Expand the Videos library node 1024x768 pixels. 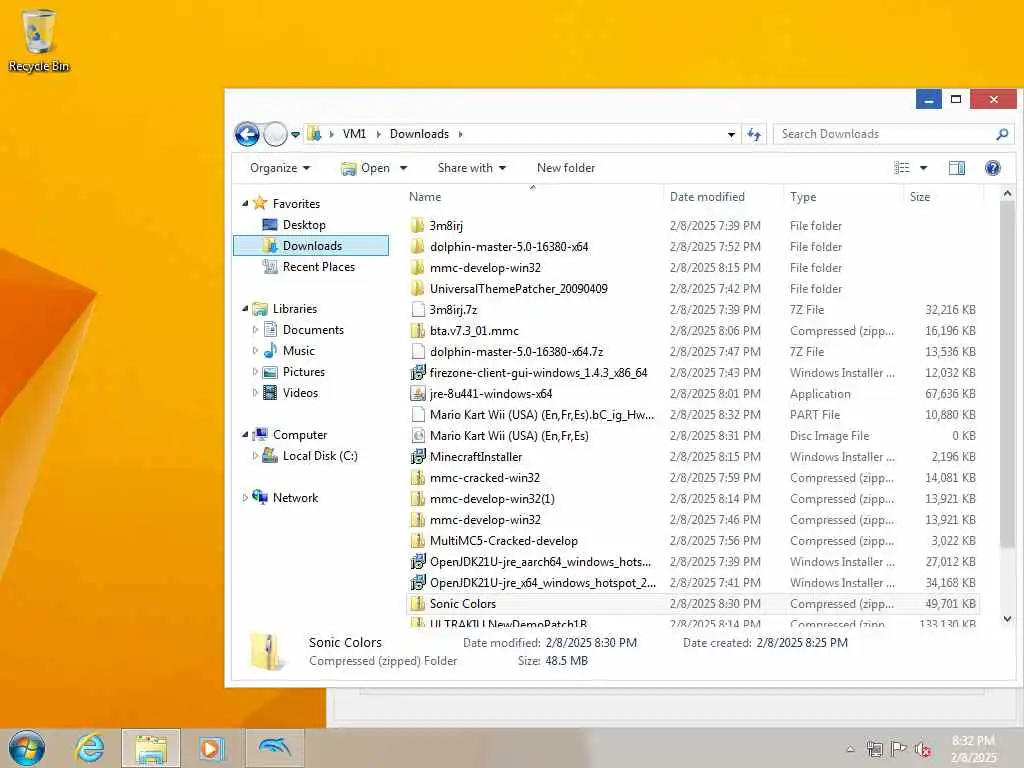tap(255, 392)
